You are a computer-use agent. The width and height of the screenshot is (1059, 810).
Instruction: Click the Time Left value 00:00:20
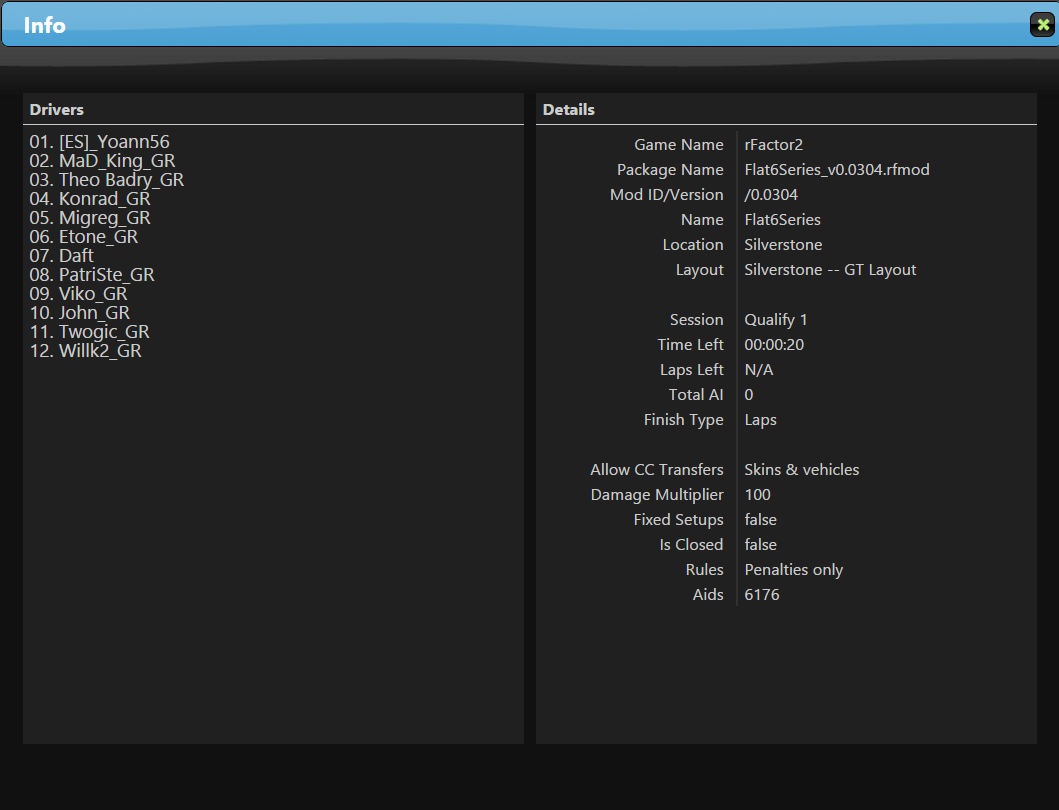click(774, 345)
